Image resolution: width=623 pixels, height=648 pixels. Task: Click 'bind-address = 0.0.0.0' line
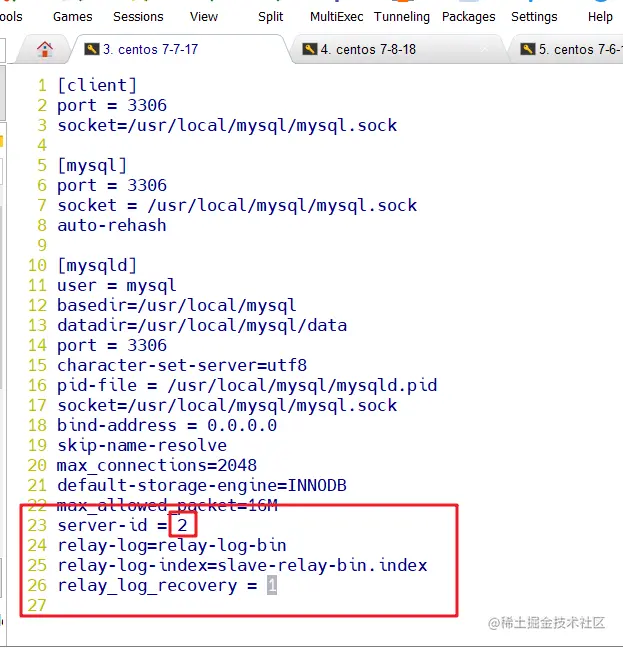coord(167,426)
